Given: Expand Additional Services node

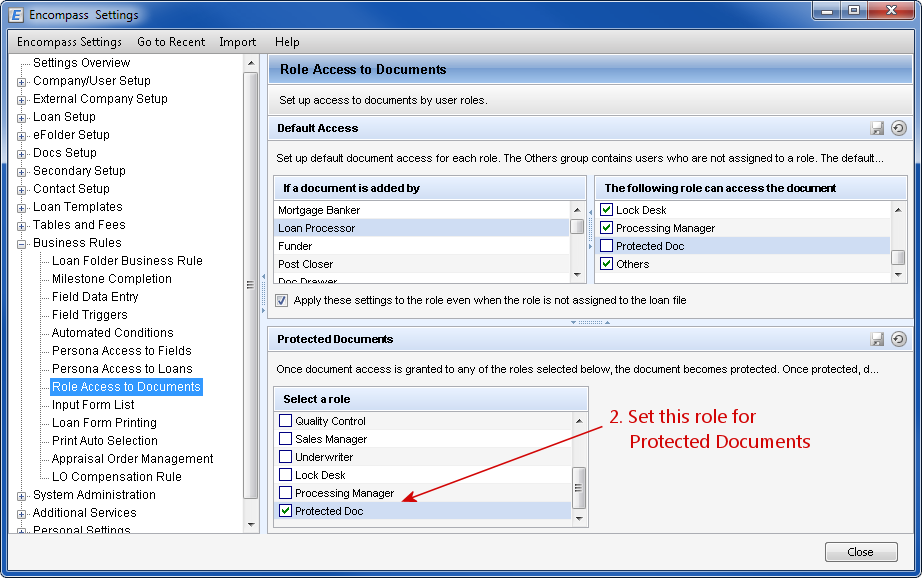Looking at the screenshot, I should click(x=21, y=514).
